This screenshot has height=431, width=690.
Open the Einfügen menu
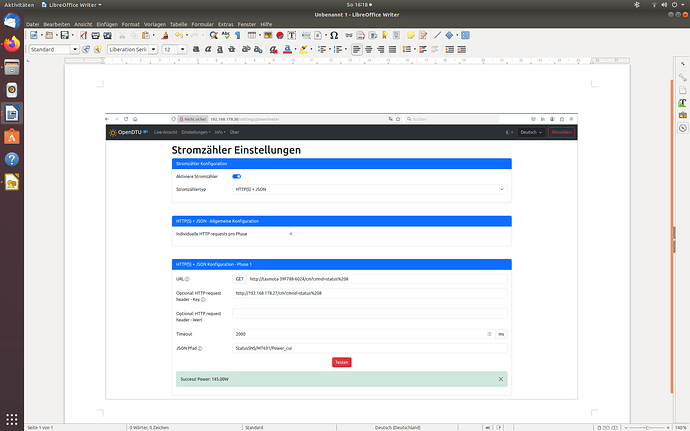pos(107,24)
